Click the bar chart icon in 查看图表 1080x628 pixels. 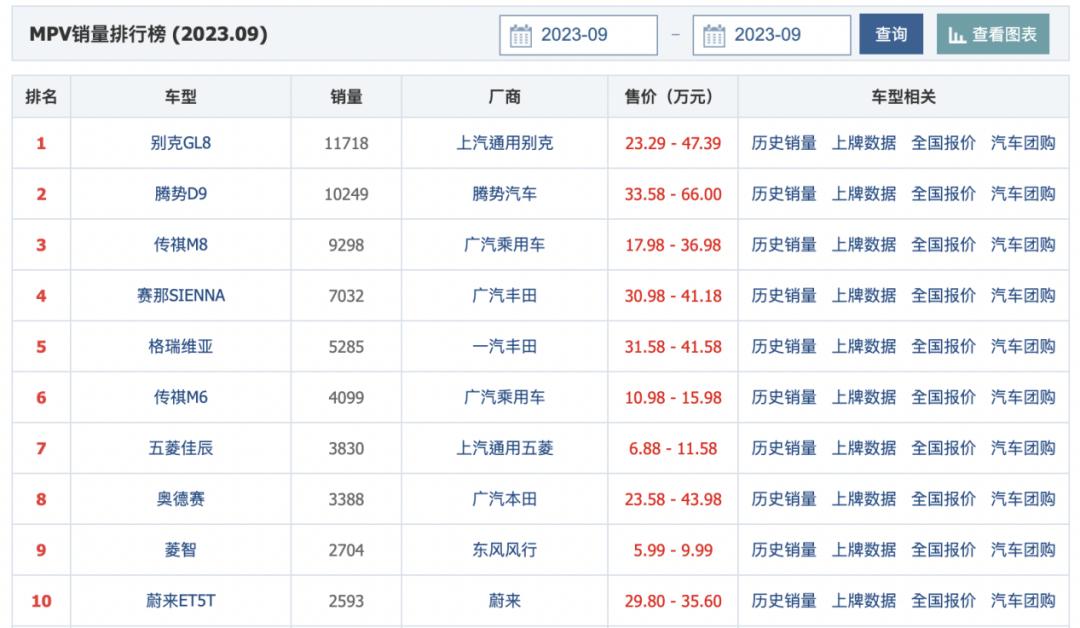(x=957, y=36)
